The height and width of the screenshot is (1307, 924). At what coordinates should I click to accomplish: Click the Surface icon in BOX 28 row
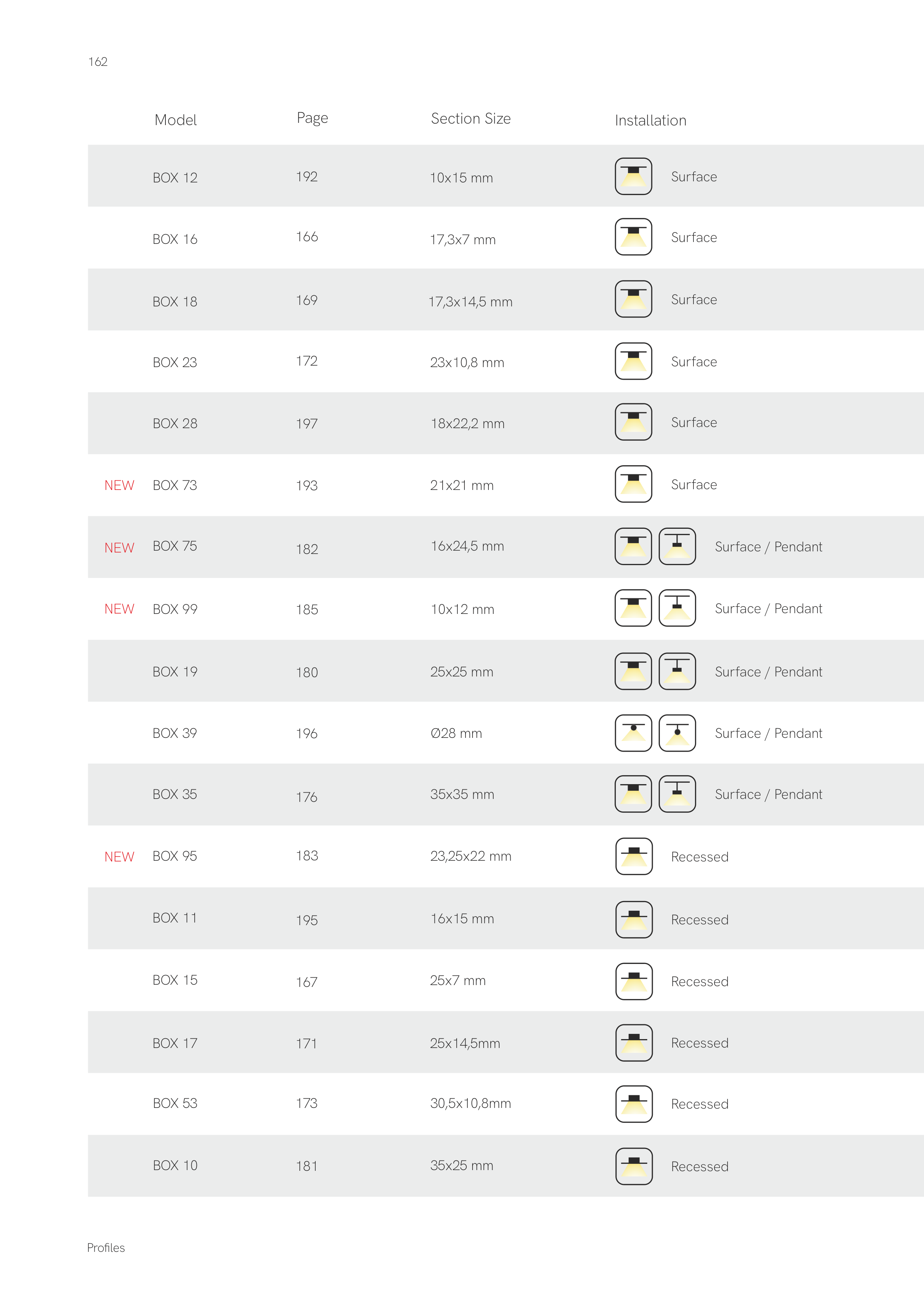pos(633,422)
